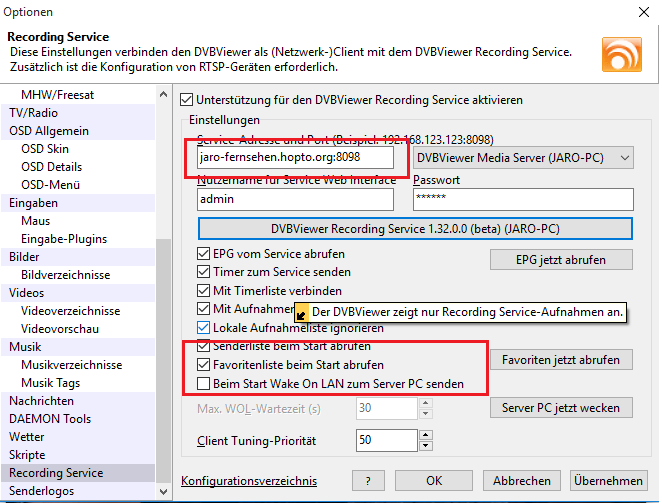662x503 pixels.
Task: Select Musik Tags entry
Action: (78, 383)
